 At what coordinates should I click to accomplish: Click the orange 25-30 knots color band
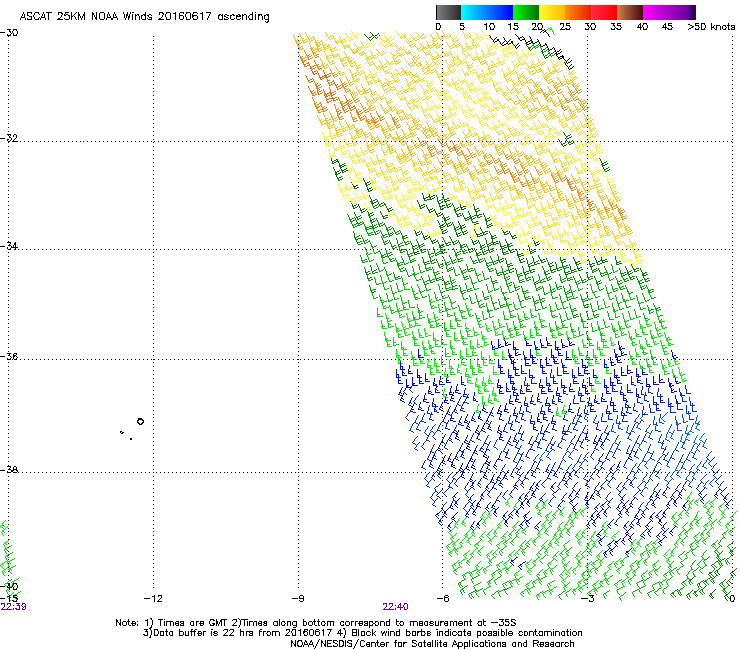point(578,12)
